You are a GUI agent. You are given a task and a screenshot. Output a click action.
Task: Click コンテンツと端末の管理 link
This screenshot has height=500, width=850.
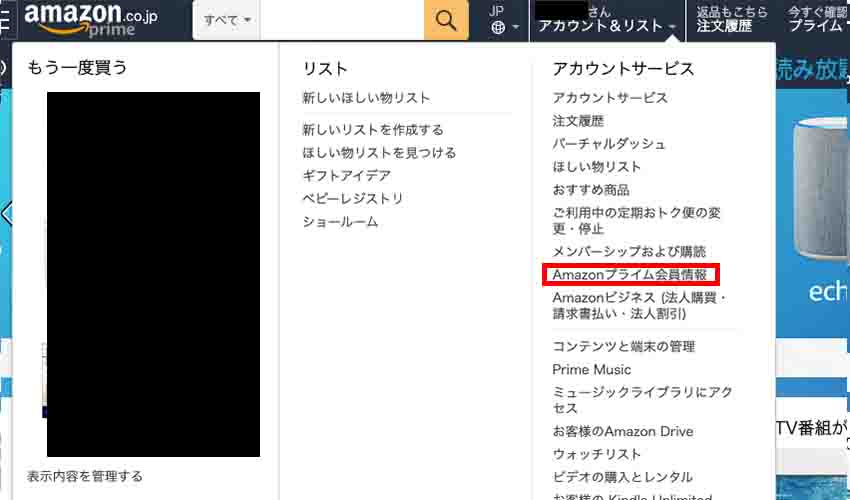click(624, 347)
